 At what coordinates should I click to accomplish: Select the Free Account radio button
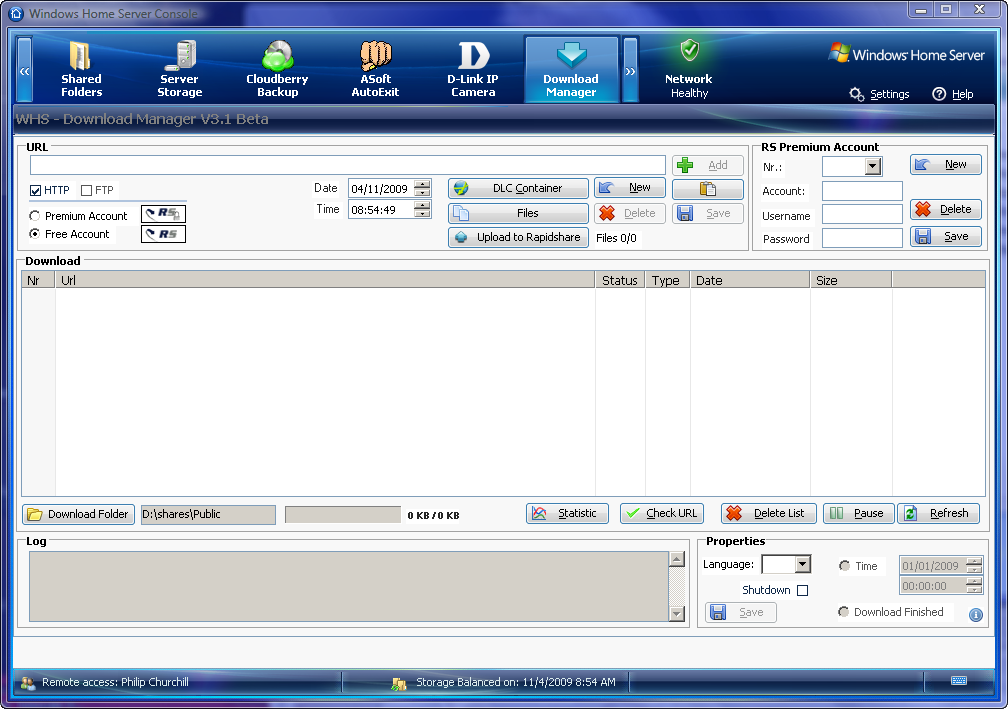coord(35,234)
